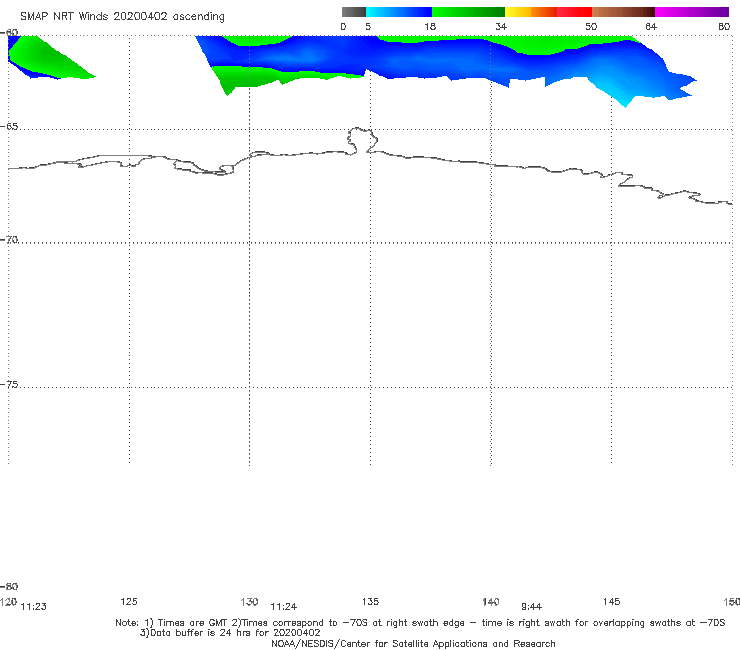Screen dimensions: 740x650
Task: Click the coastline peninsula near longitude 135
Action: coord(362,140)
